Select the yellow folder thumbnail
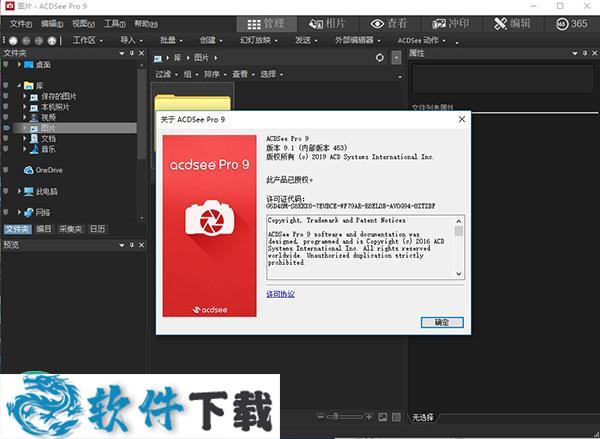This screenshot has height=439, width=600. pyautogui.click(x=192, y=103)
